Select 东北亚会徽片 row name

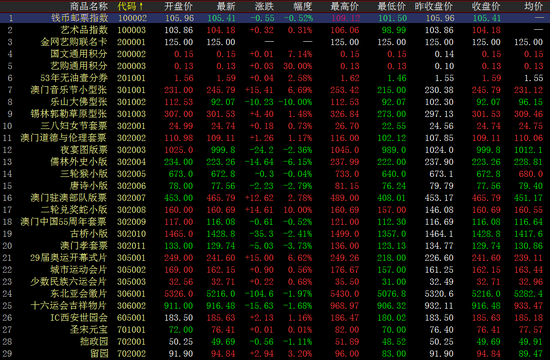tap(79, 294)
